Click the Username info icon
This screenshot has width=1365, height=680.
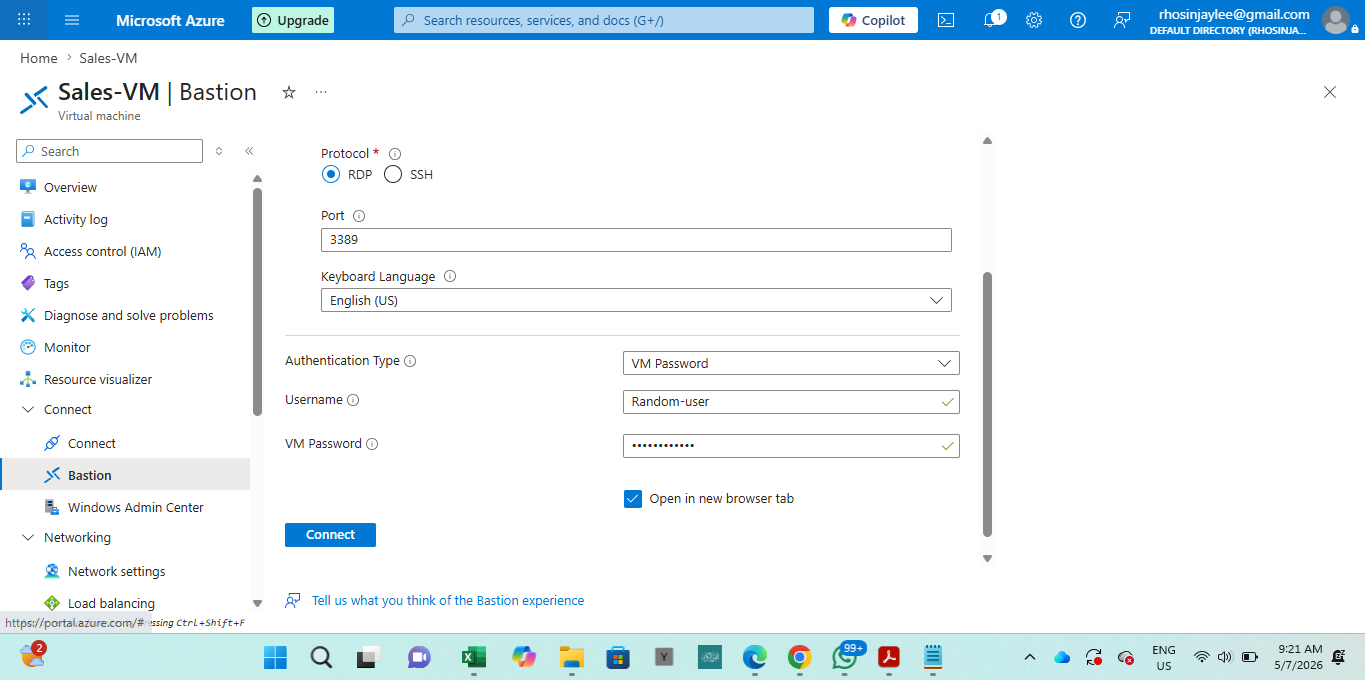pyautogui.click(x=353, y=400)
